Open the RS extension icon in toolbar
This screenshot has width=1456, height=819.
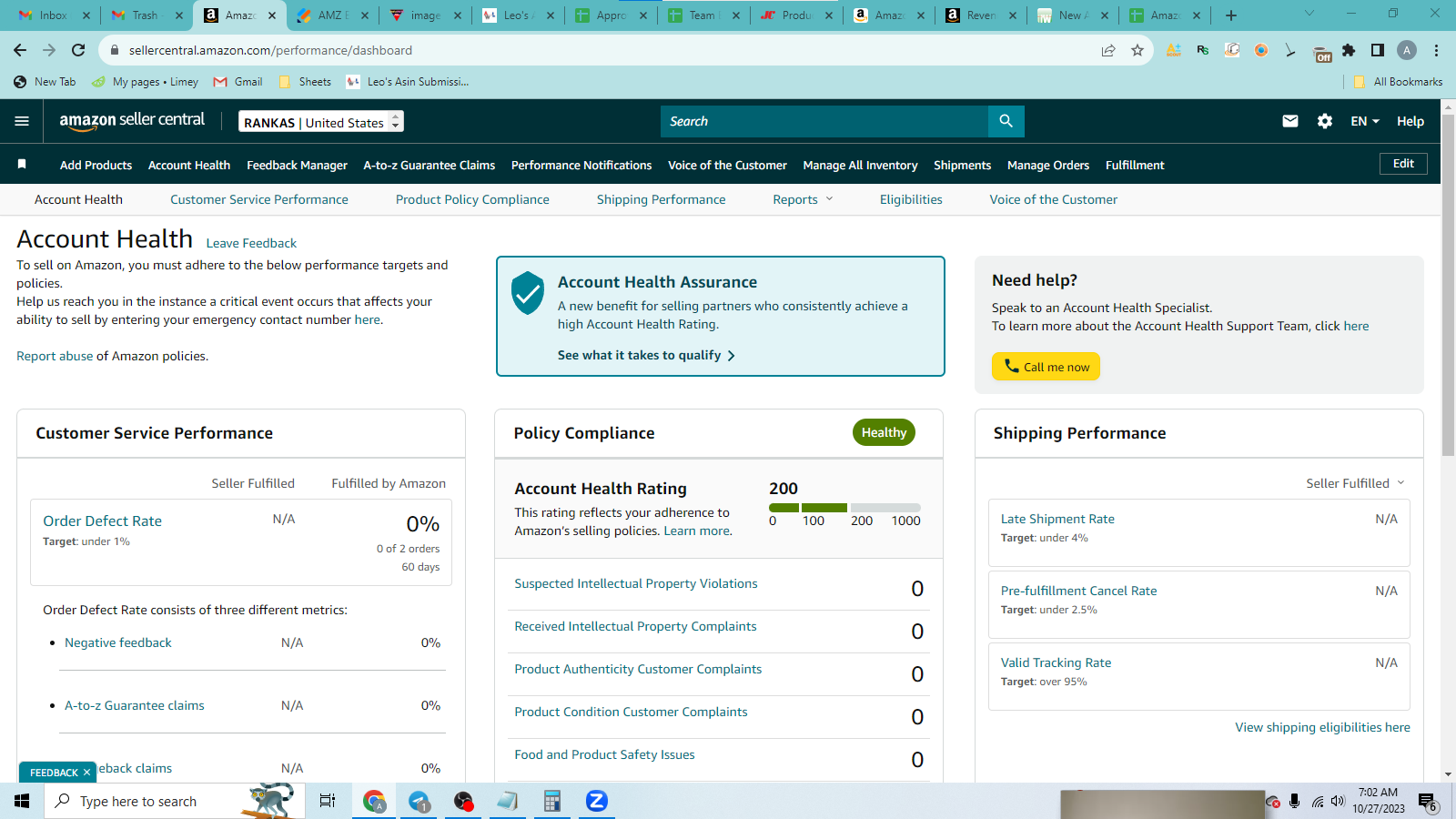click(1203, 50)
